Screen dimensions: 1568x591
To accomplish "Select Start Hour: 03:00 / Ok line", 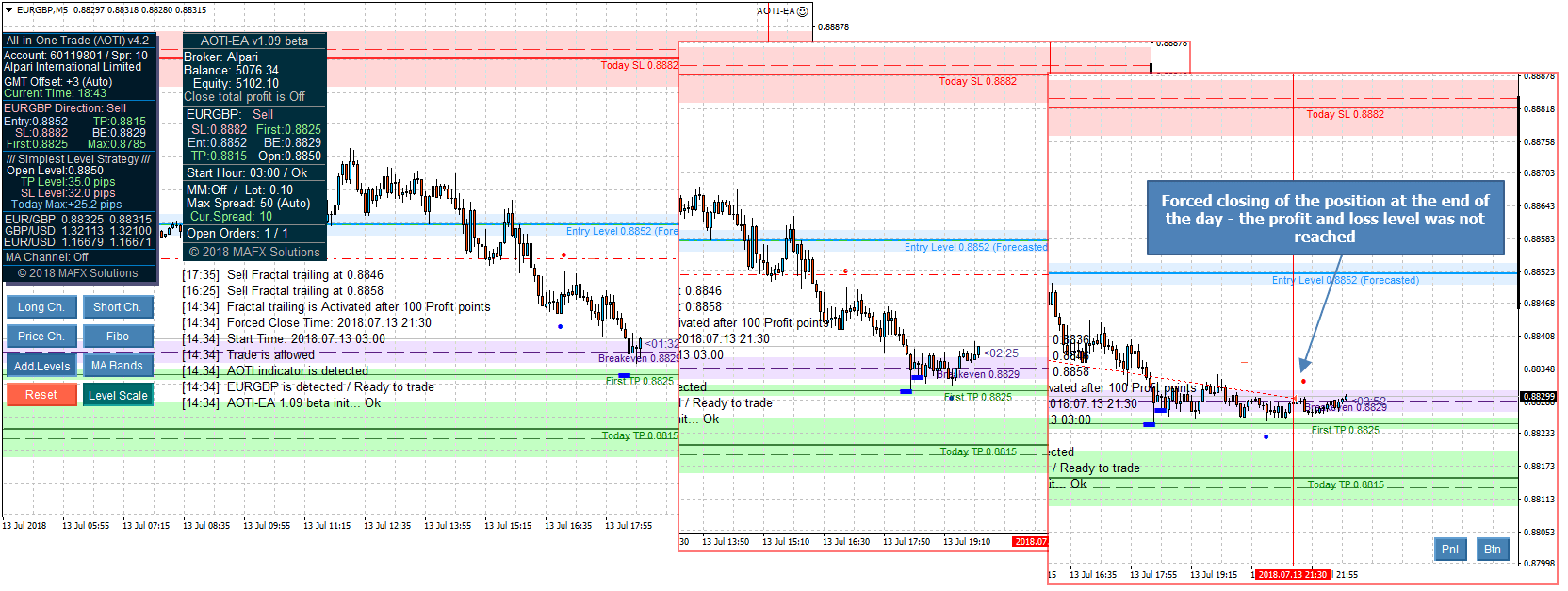I will tap(247, 172).
